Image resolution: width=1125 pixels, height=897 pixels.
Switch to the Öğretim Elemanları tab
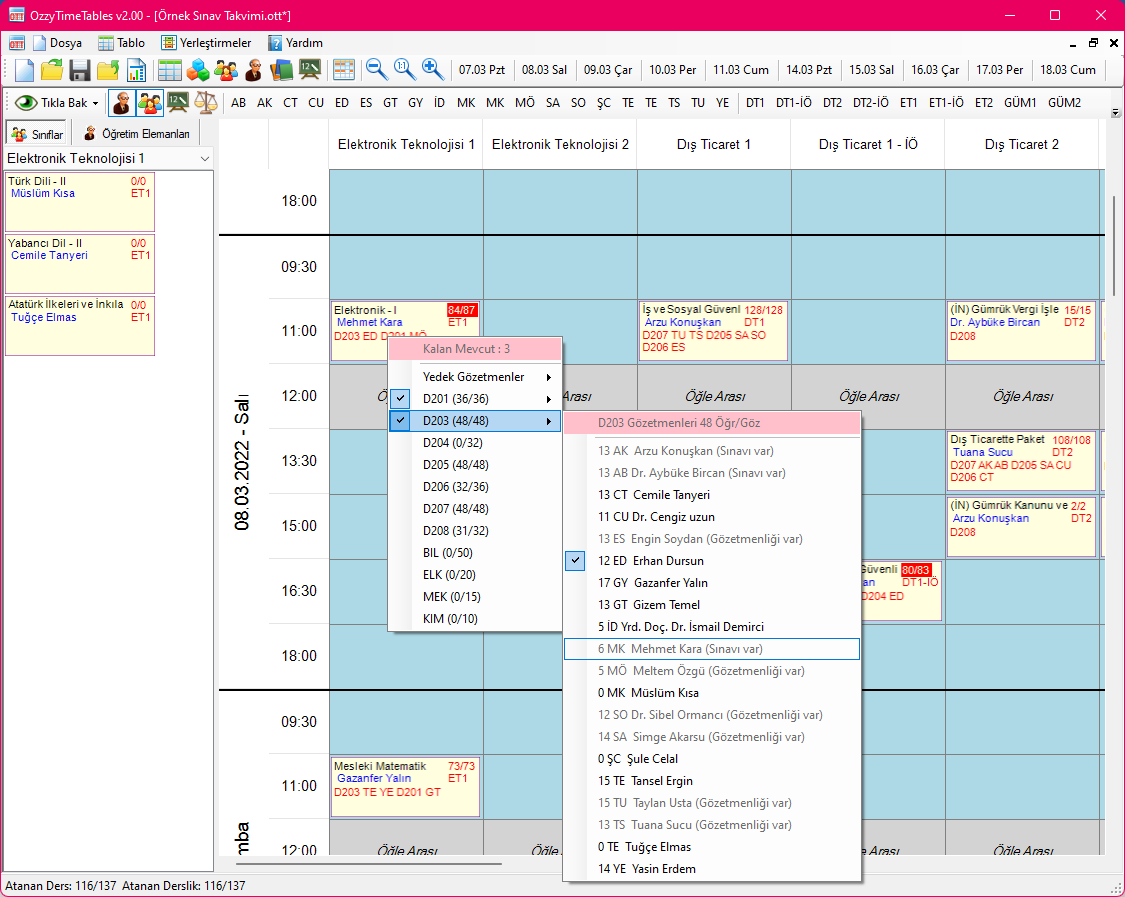(x=138, y=134)
